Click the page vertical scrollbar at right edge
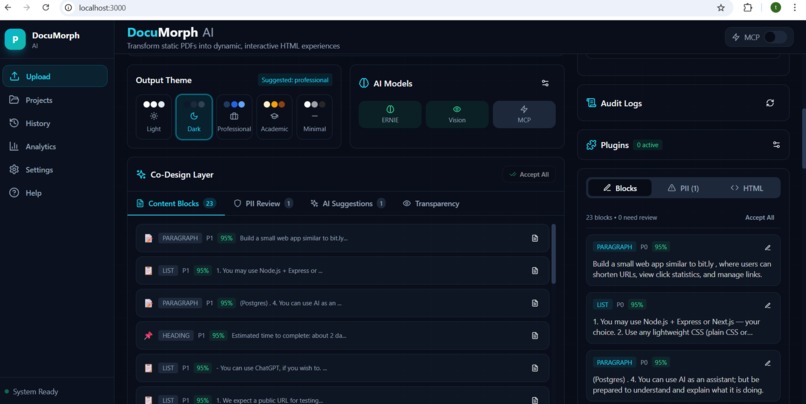The image size is (806, 404). (803, 138)
